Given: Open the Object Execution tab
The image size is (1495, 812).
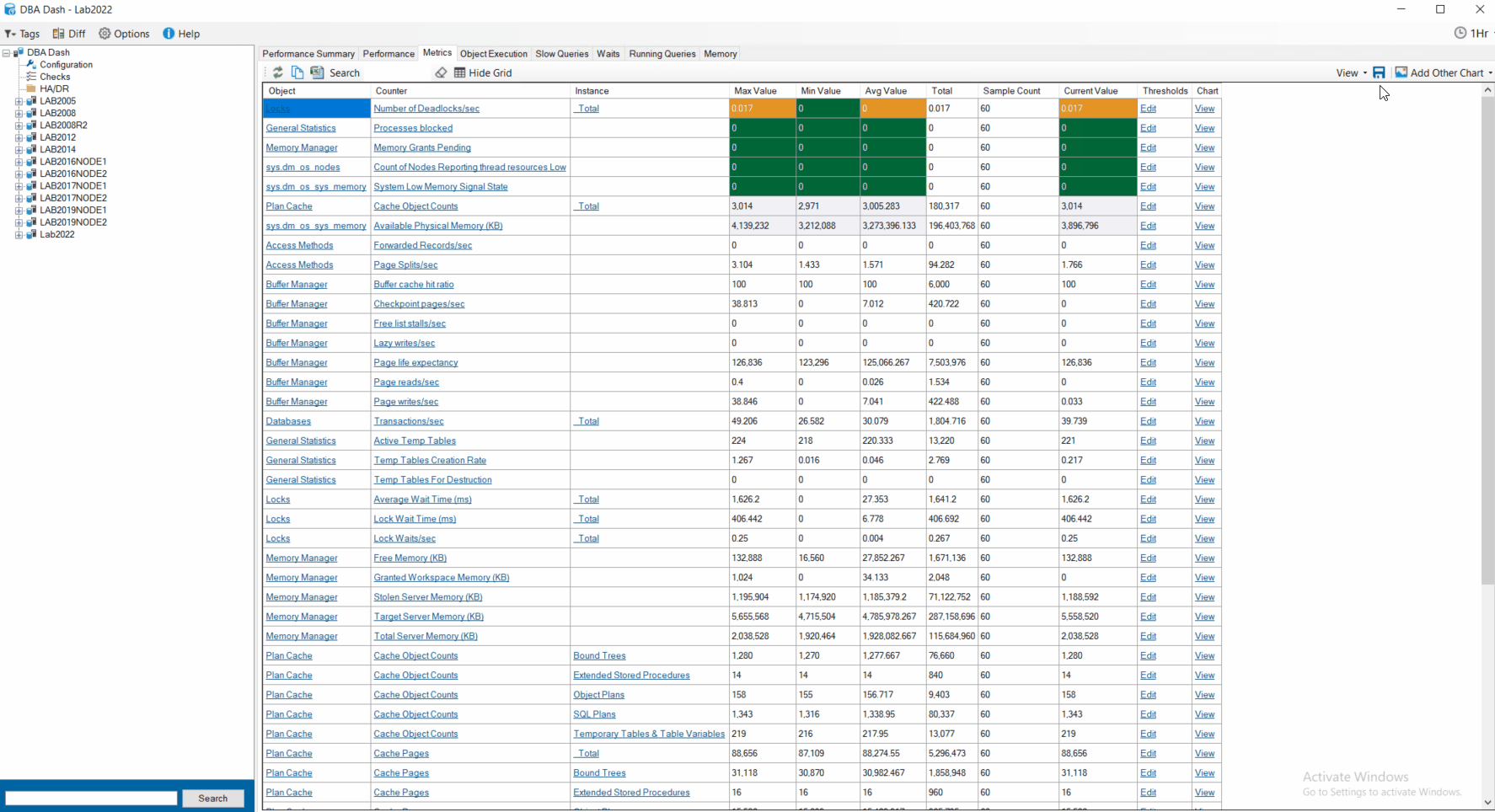Looking at the screenshot, I should click(494, 54).
